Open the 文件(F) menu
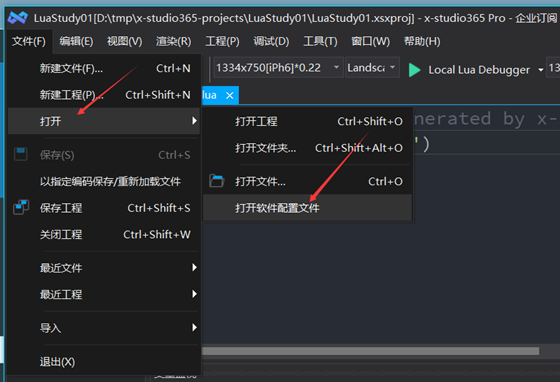Image resolution: width=560 pixels, height=382 pixels. (29, 41)
